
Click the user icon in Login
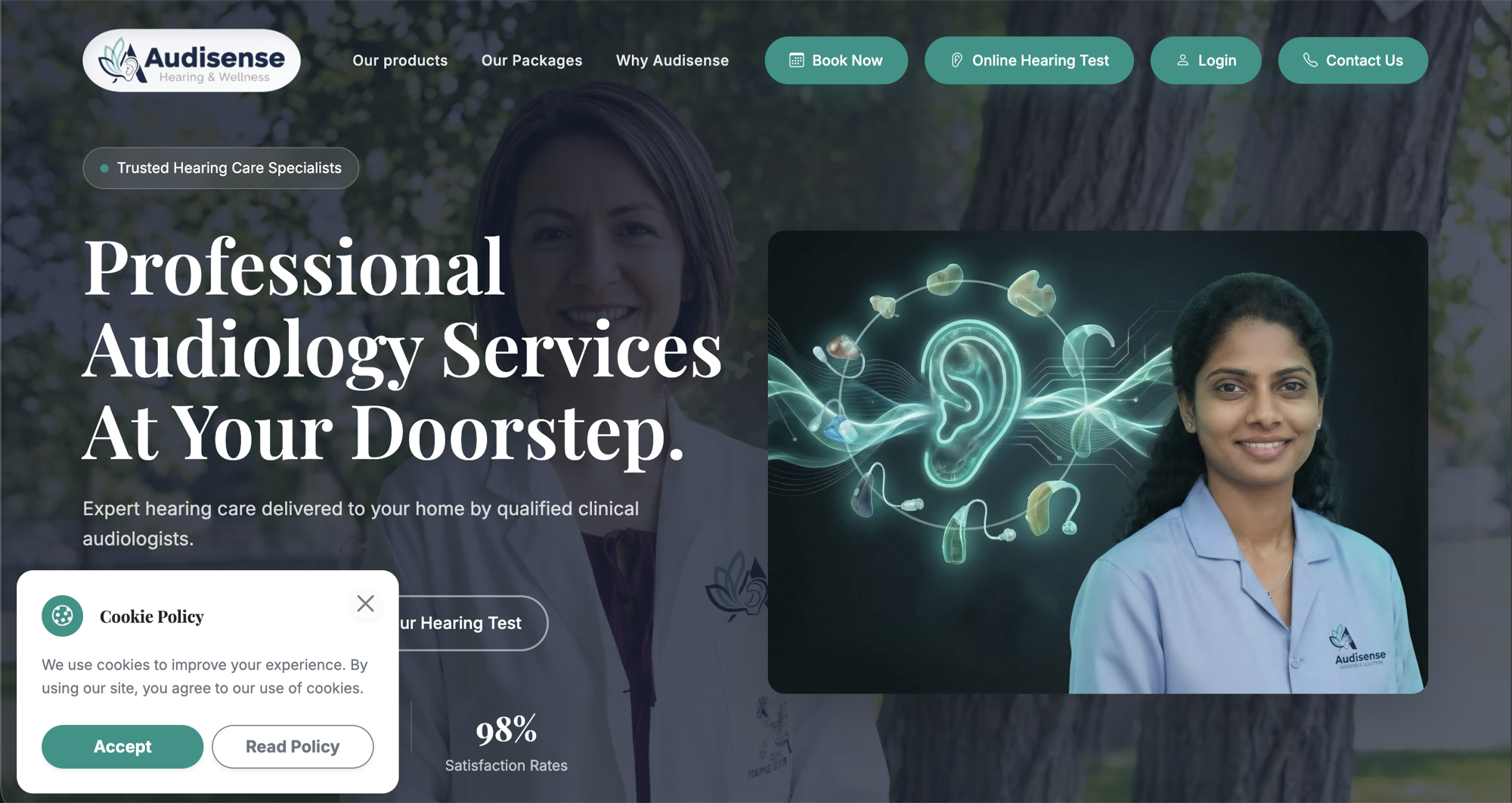click(1182, 60)
